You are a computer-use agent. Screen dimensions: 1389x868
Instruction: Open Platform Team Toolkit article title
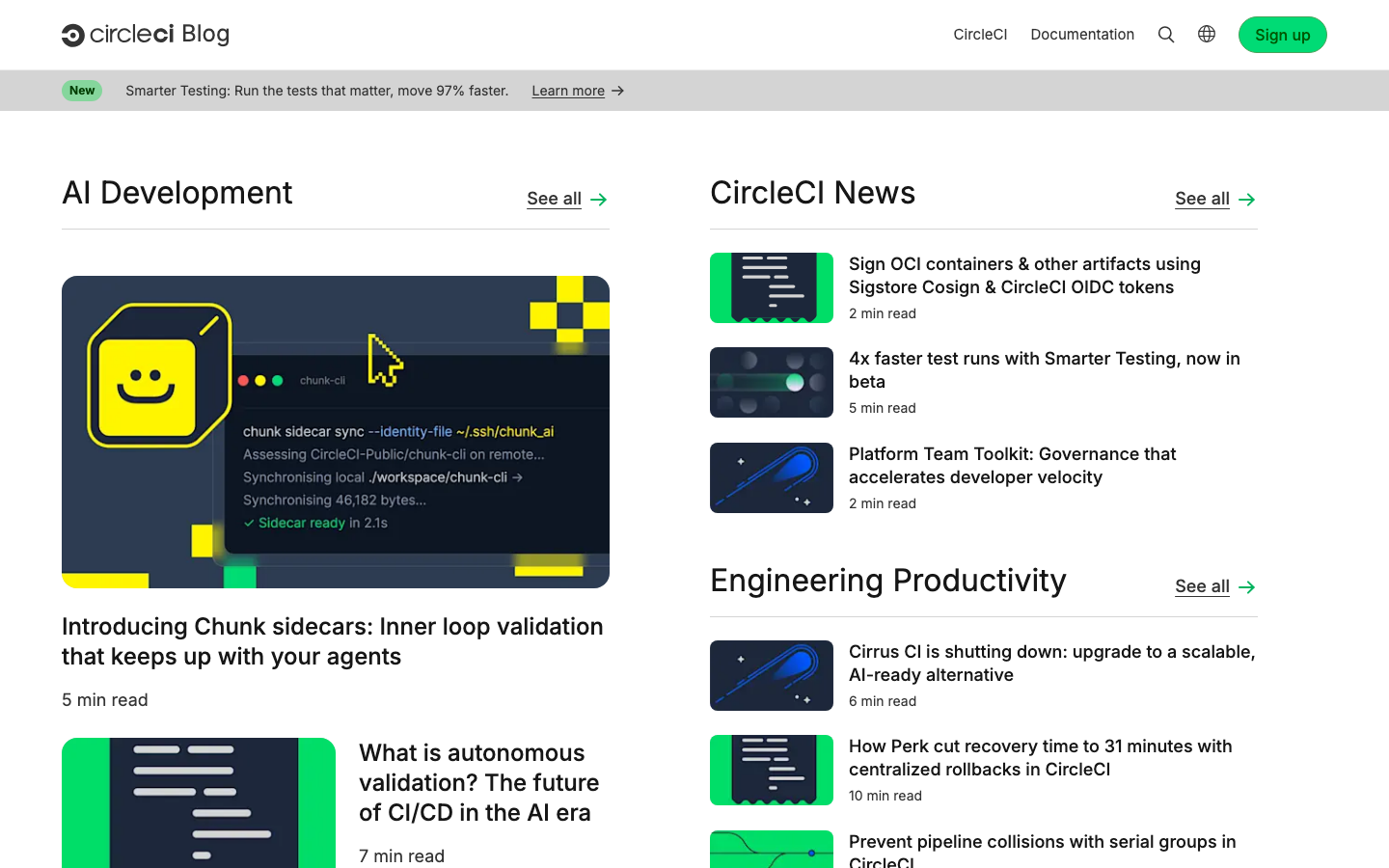click(x=1013, y=466)
